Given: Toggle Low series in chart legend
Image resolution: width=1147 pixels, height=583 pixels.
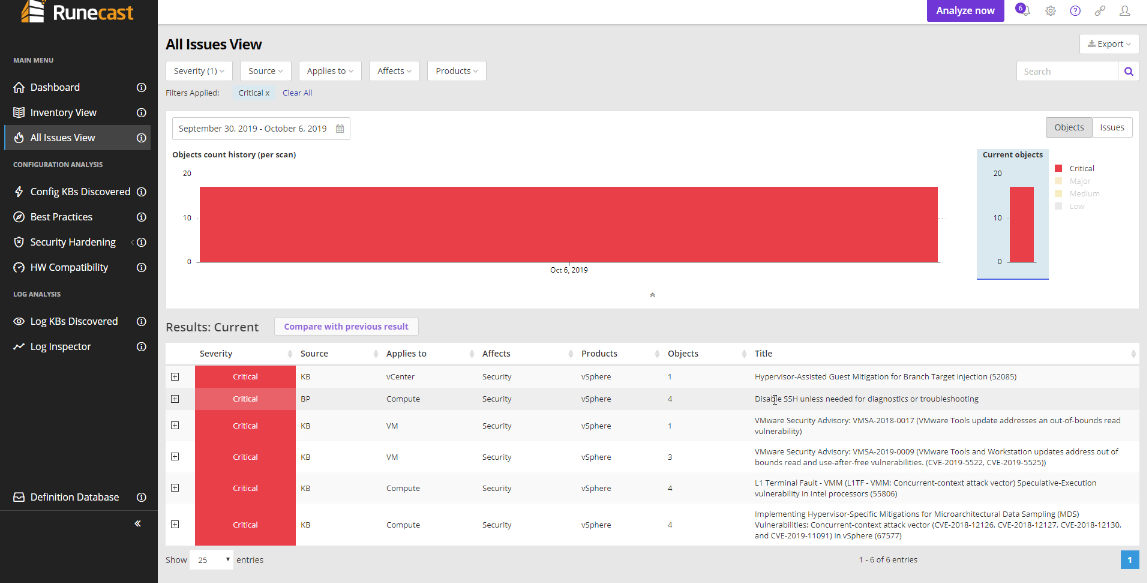Looking at the screenshot, I should [x=1069, y=206].
